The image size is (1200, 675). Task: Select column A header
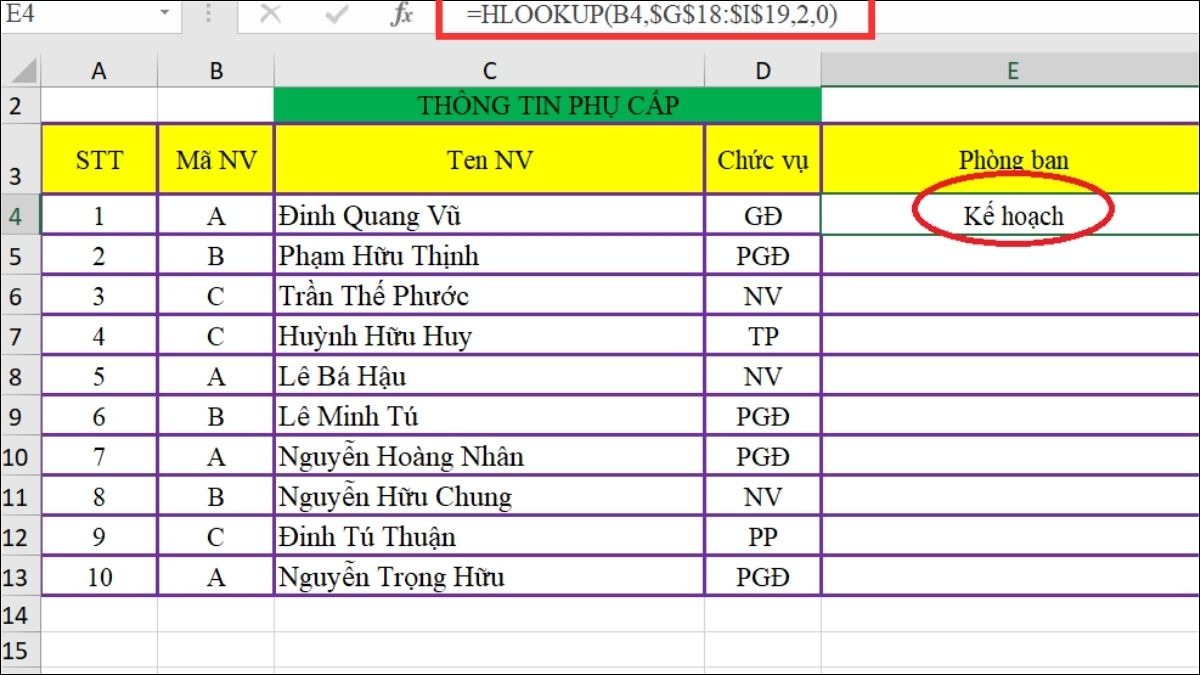pos(99,70)
